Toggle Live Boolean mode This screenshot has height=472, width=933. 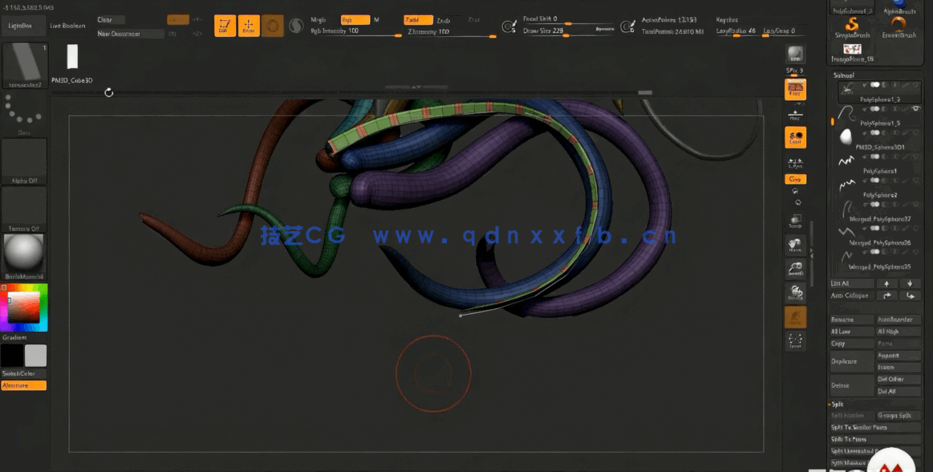click(x=67, y=26)
